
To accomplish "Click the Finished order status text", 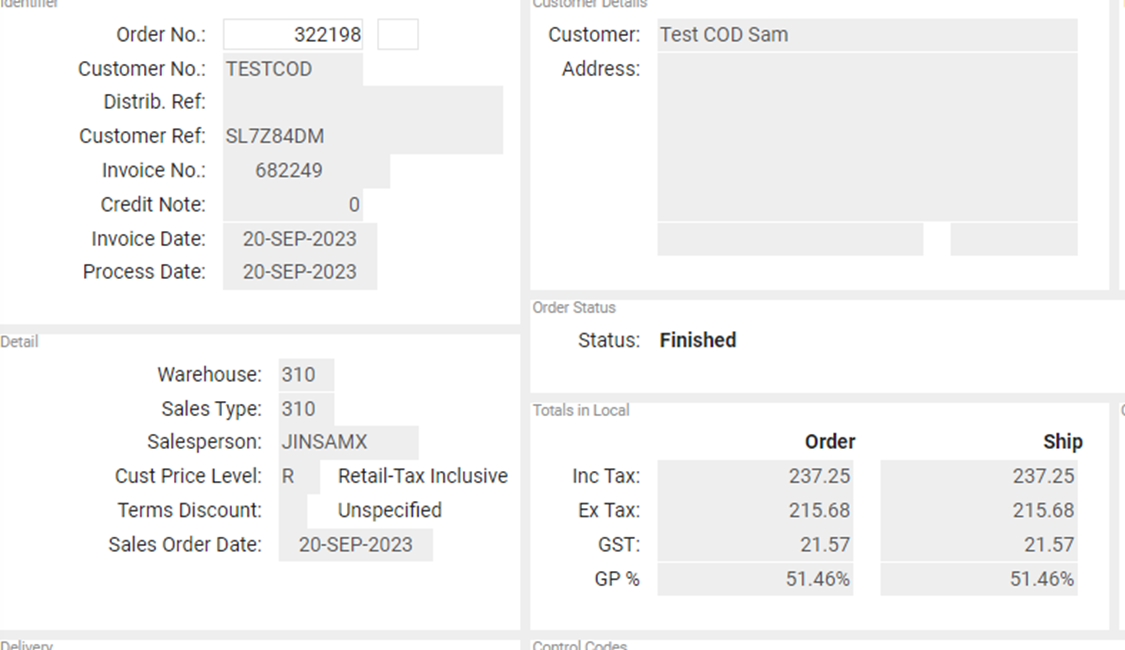I will click(x=698, y=340).
